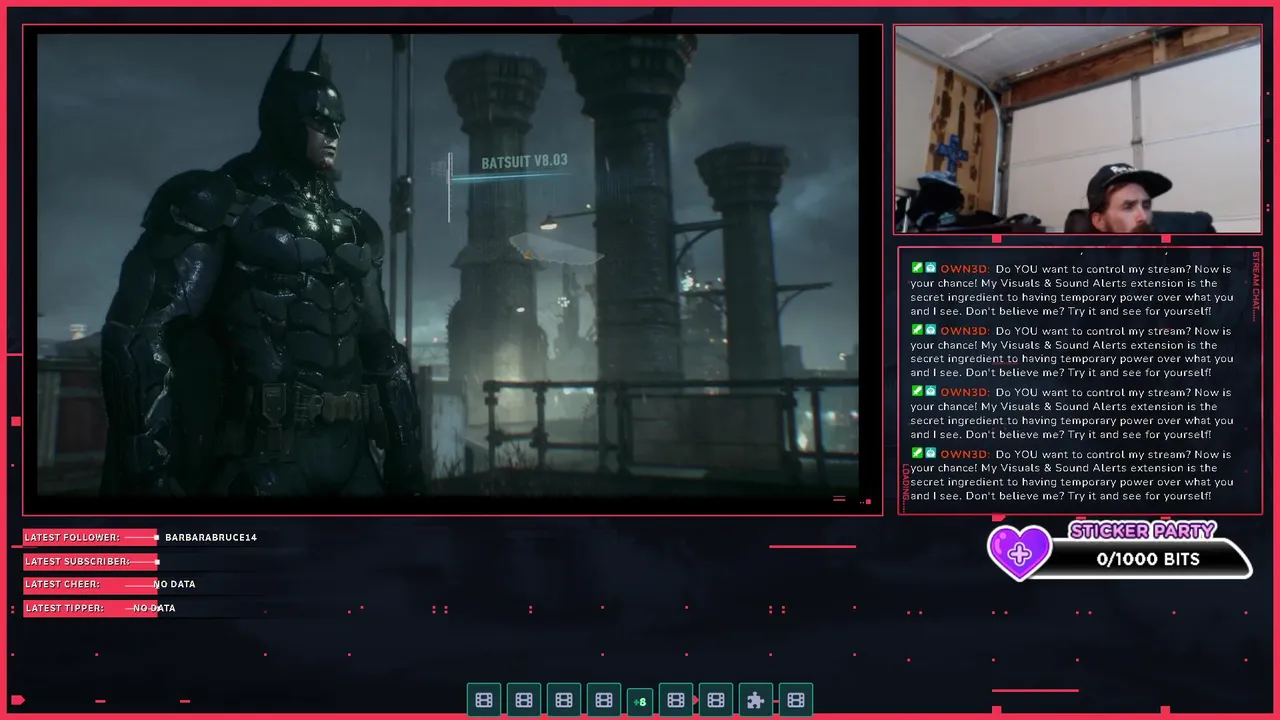Click the NO DATA value beside Latest Cheer

[174, 584]
